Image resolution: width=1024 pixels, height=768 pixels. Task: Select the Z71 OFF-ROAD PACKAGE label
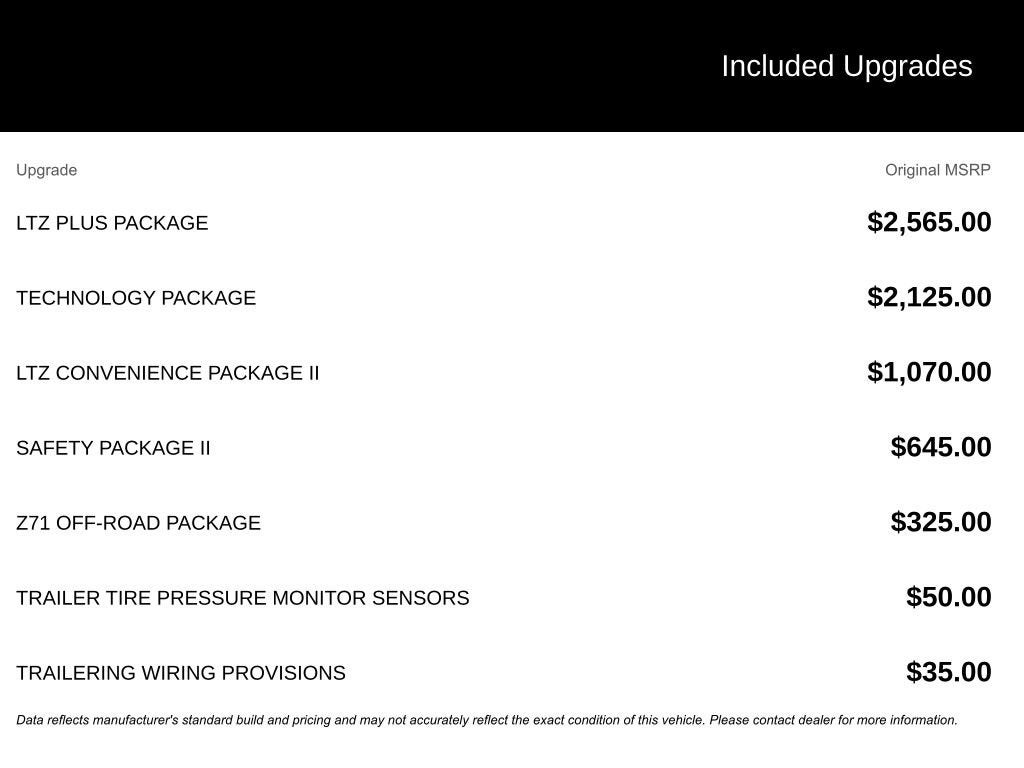click(138, 523)
